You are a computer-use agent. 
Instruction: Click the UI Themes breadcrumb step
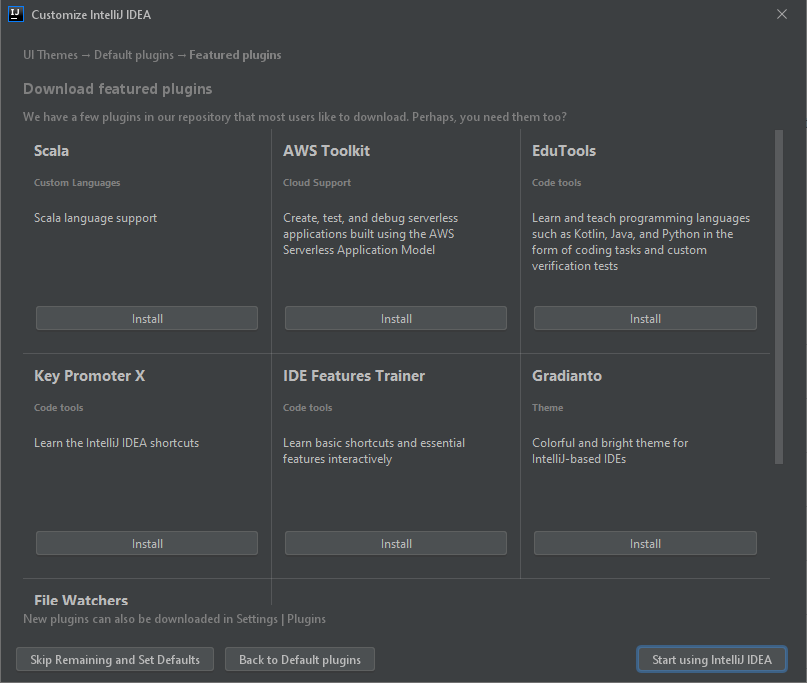click(50, 55)
